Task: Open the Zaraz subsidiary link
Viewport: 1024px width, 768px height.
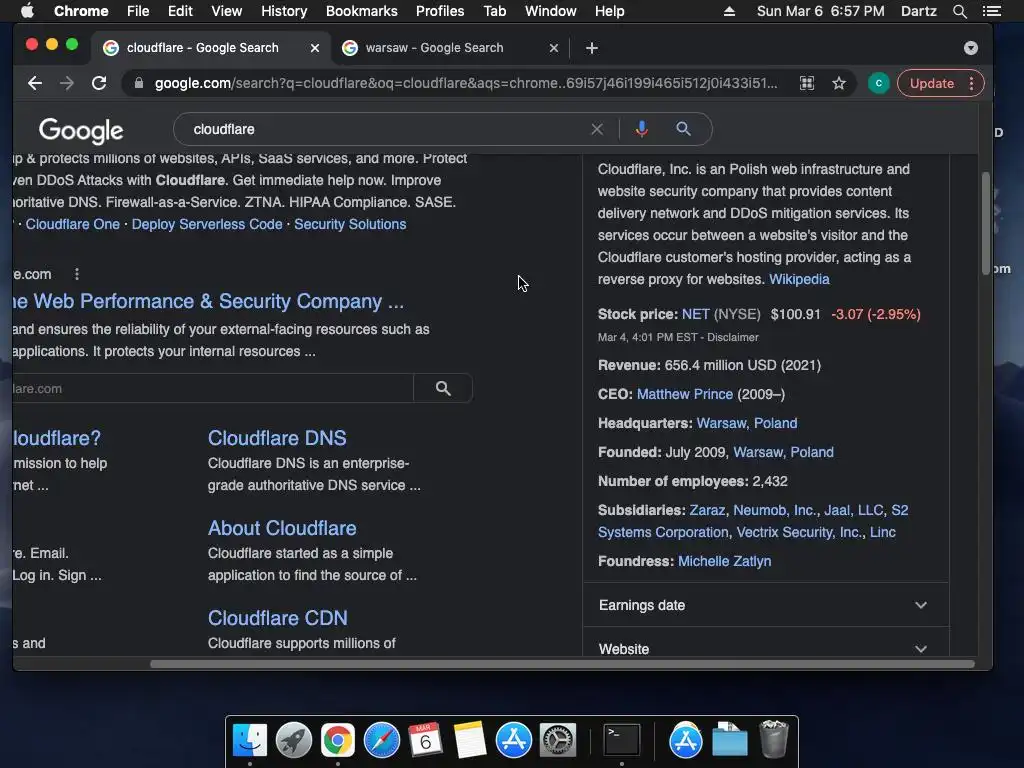Action: [707, 510]
